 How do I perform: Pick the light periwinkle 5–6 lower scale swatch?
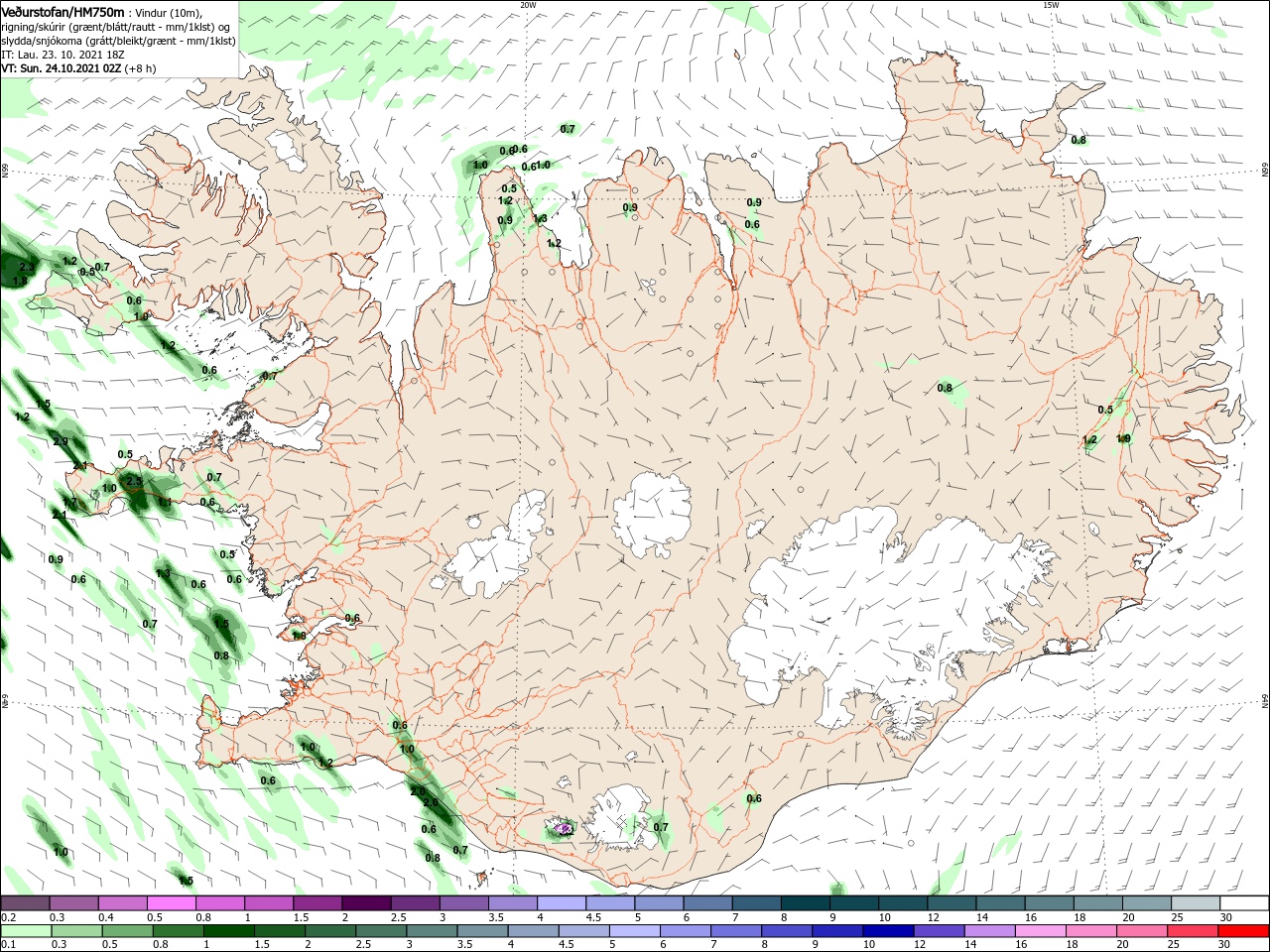635,931
